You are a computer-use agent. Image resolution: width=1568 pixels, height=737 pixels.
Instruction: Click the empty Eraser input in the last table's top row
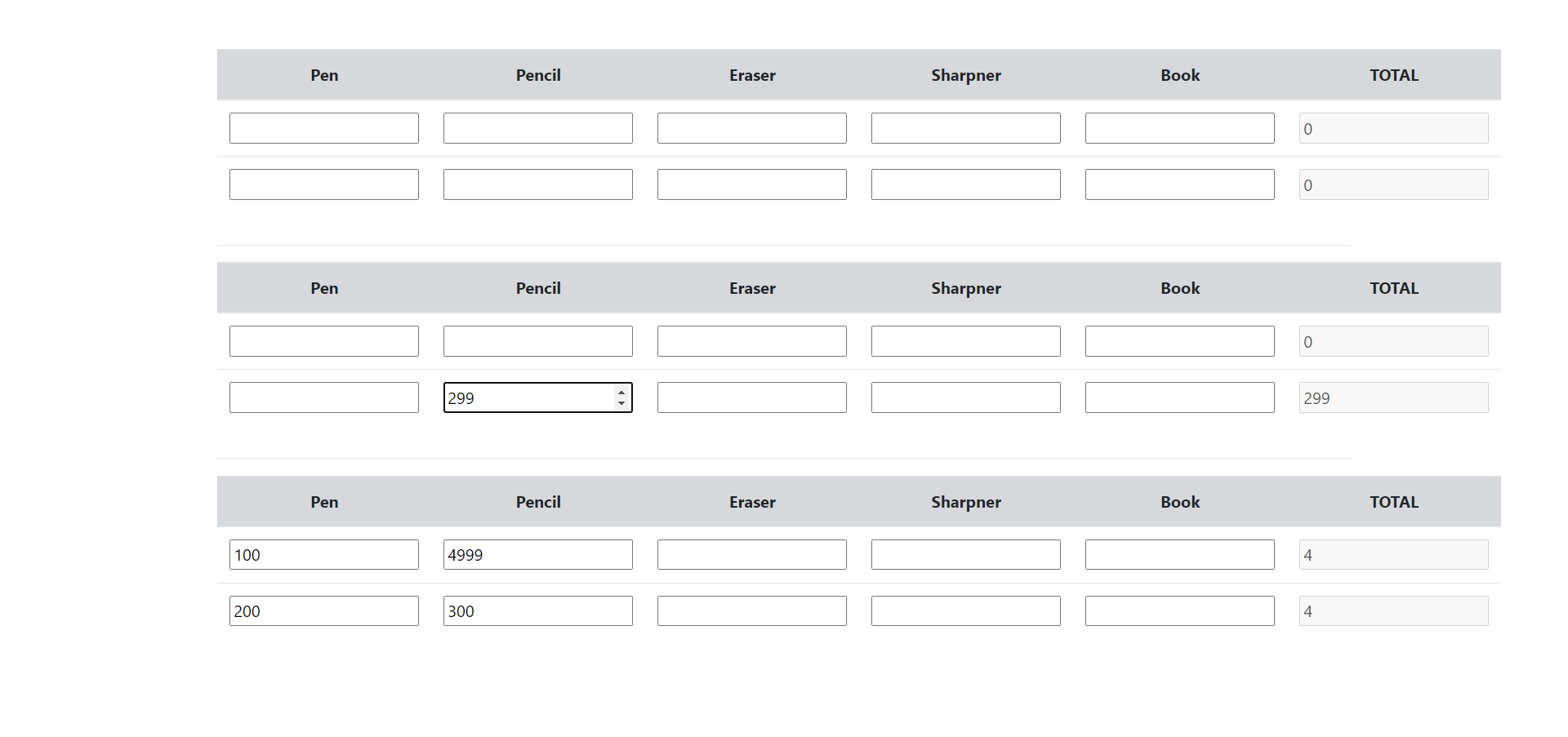(751, 554)
